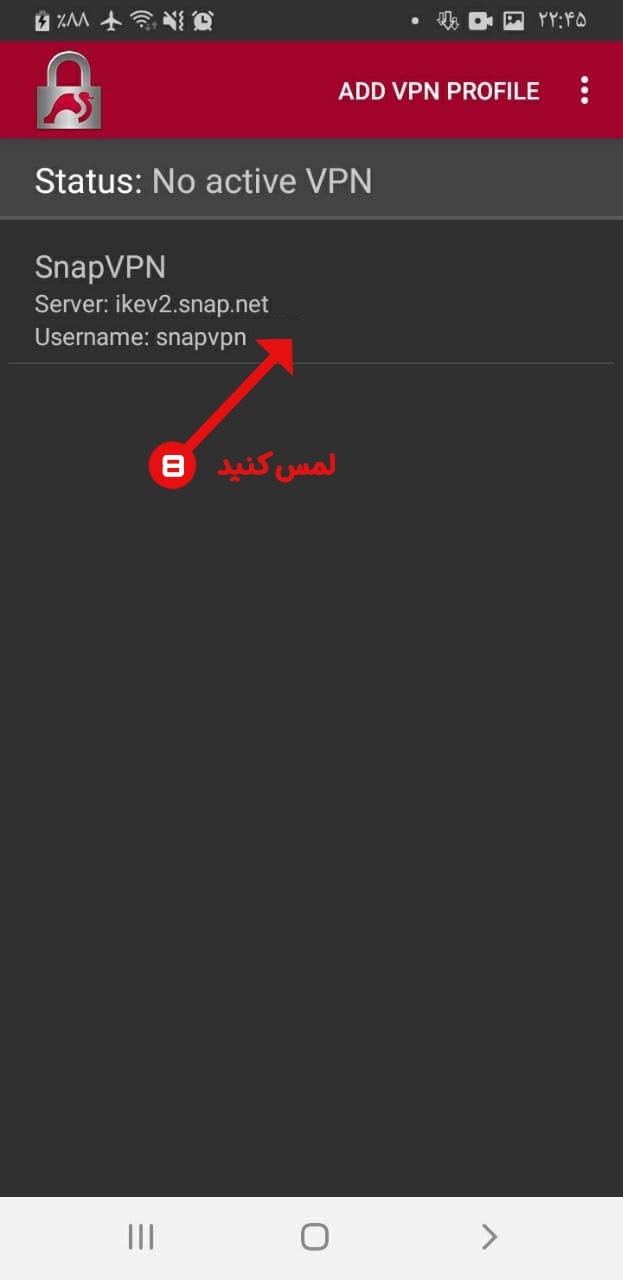This screenshot has height=1280, width=623.
Task: Tap the alarm clock status icon
Action: (x=202, y=20)
